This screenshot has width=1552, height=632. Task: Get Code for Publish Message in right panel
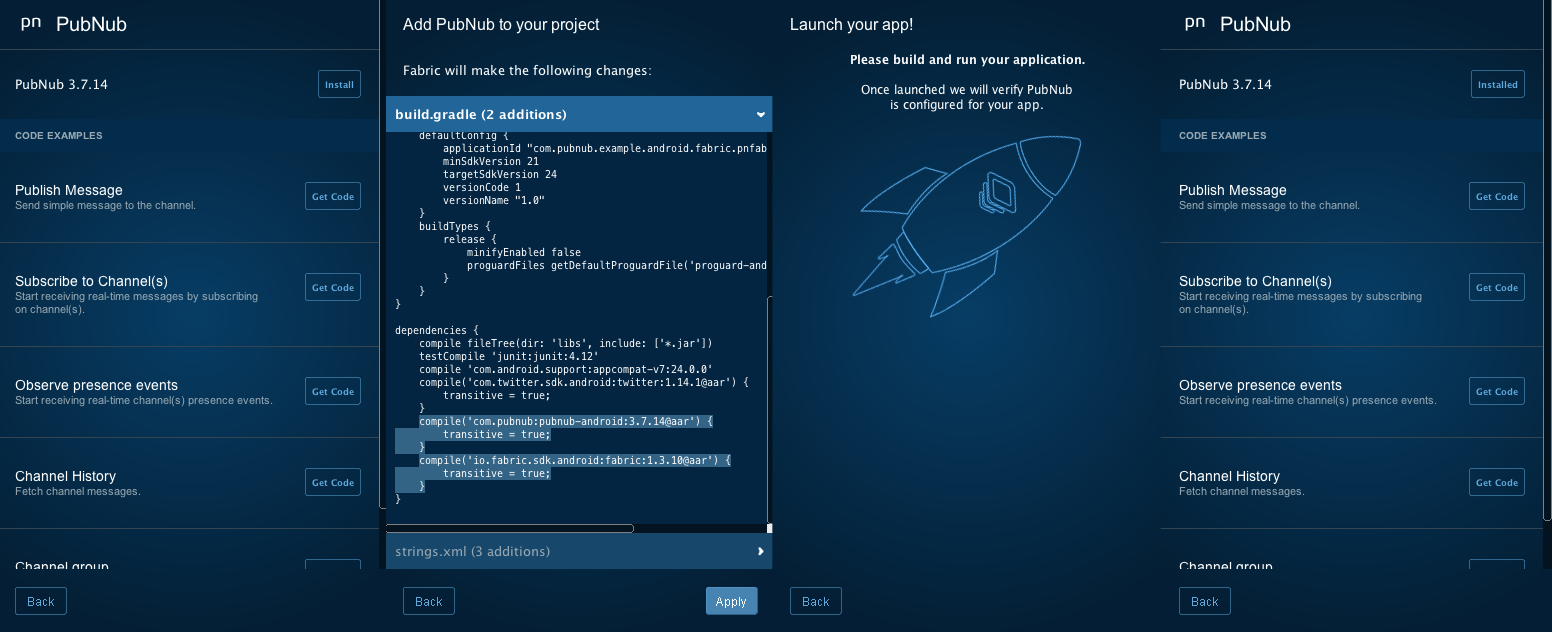point(1496,196)
